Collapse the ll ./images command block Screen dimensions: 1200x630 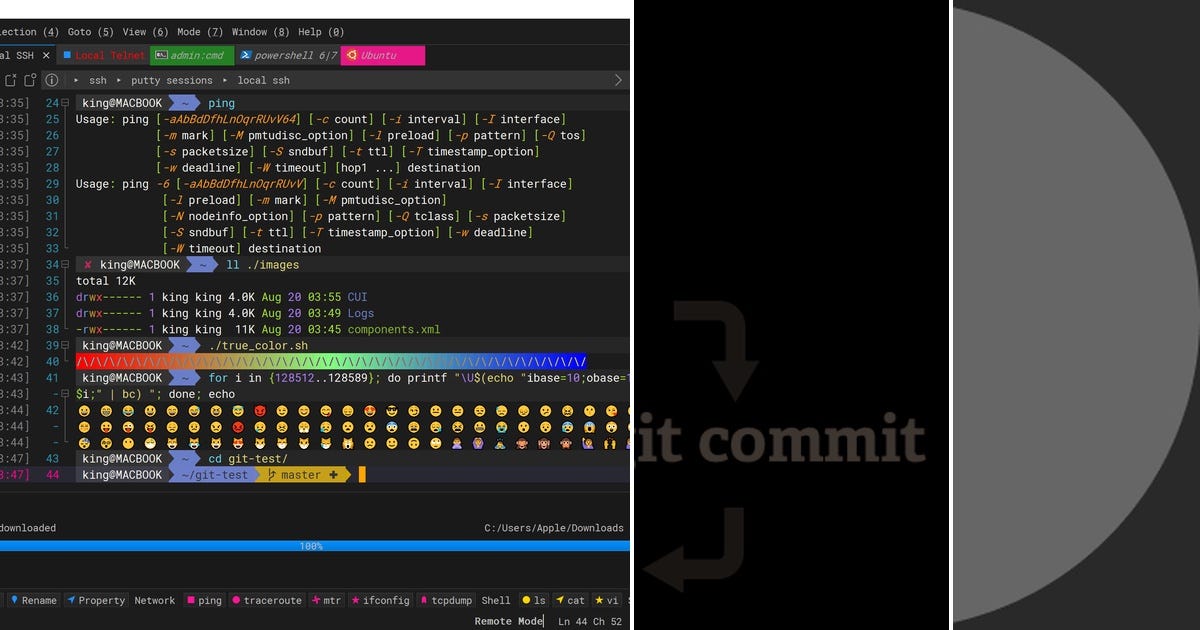[x=63, y=264]
